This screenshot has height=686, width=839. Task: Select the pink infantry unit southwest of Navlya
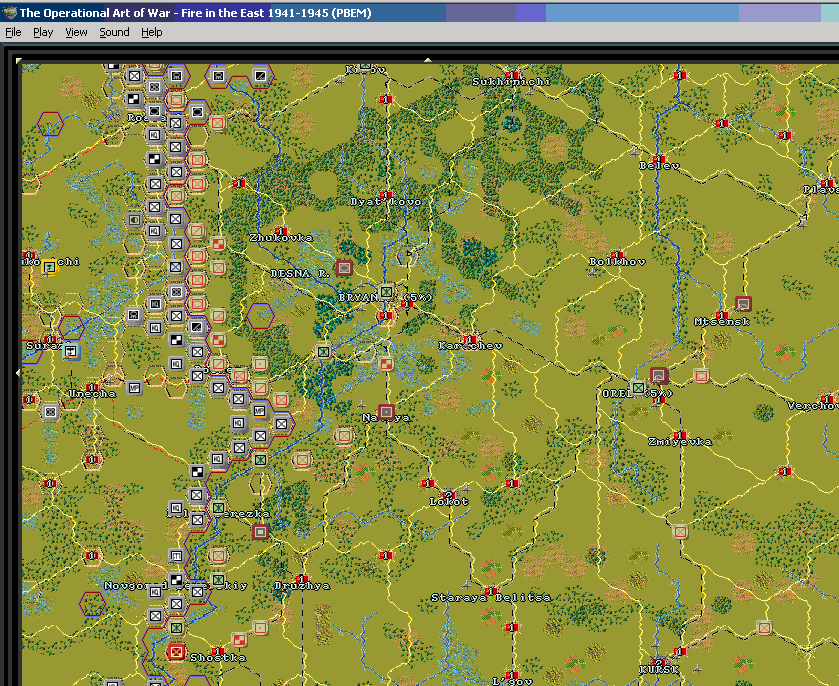point(344,436)
